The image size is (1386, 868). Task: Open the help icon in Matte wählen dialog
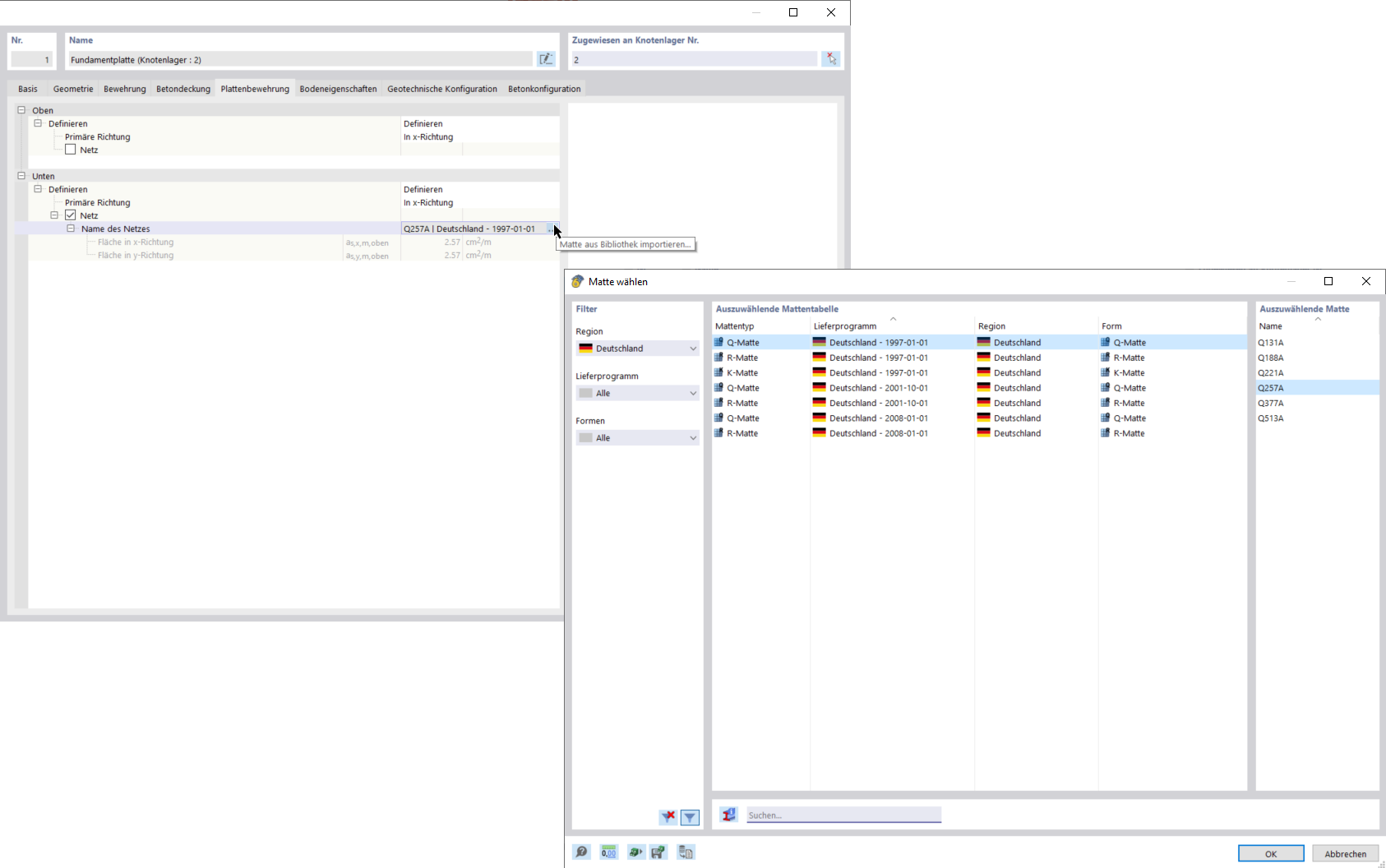(581, 852)
